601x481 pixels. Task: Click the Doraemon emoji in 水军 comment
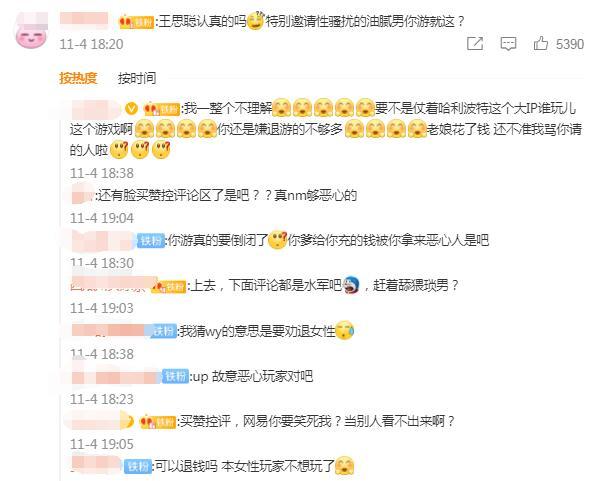coord(351,285)
